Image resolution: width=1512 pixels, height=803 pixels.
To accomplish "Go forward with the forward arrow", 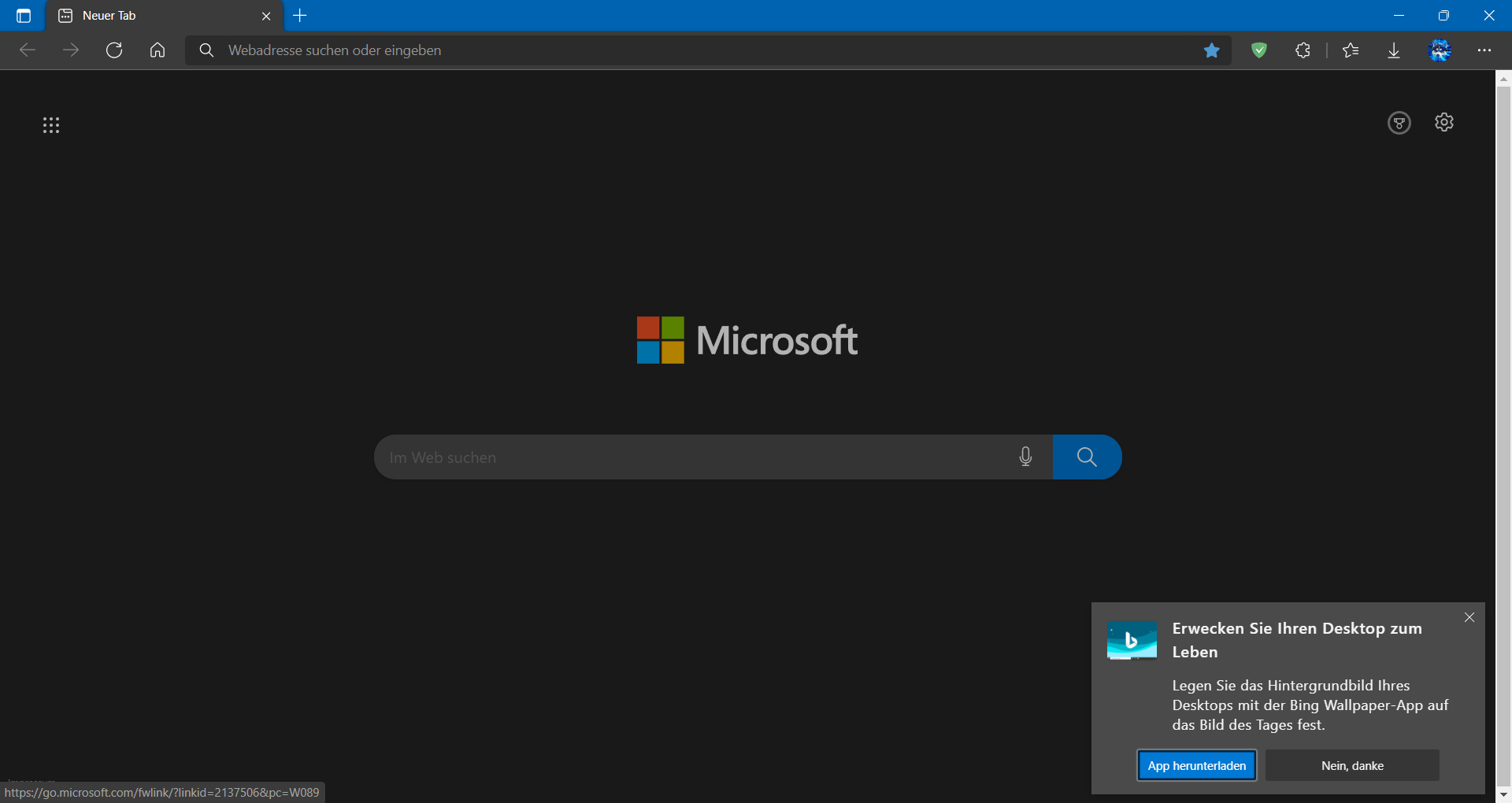I will [71, 50].
